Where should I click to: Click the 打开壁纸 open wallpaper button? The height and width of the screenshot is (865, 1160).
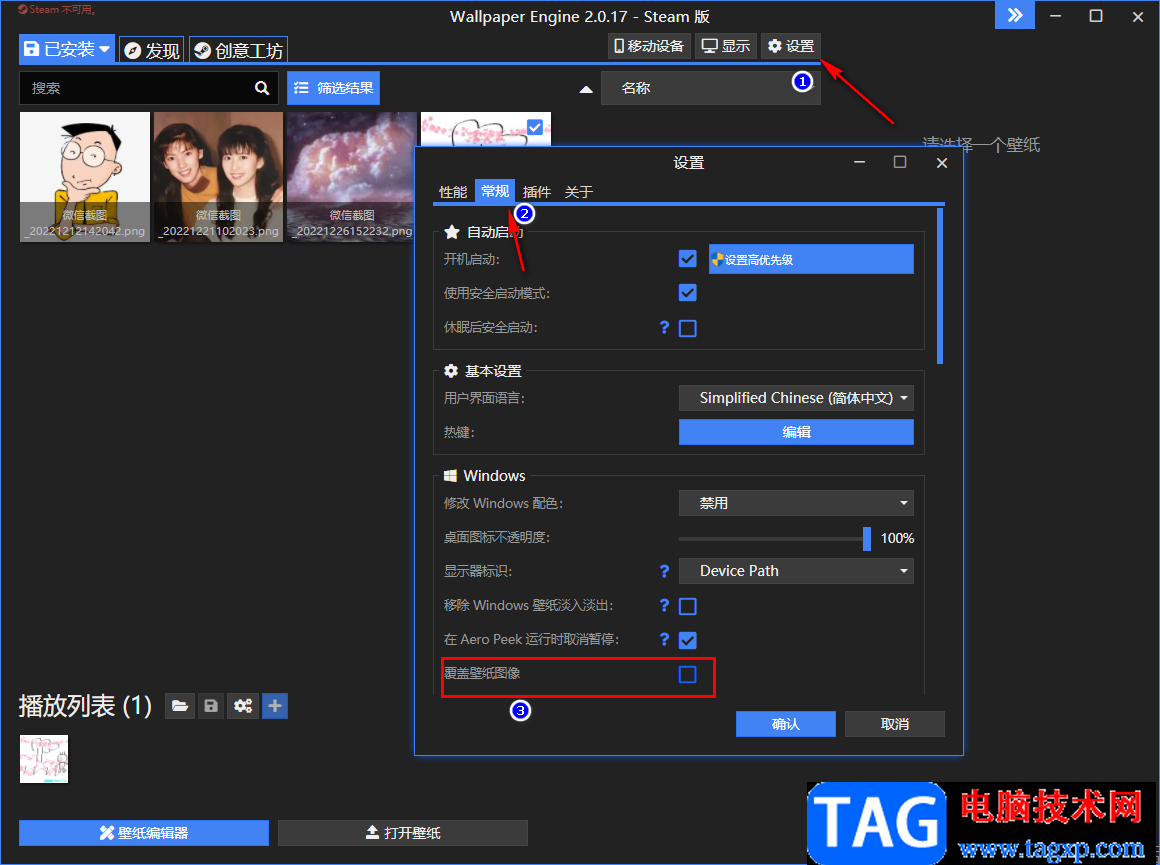[402, 833]
